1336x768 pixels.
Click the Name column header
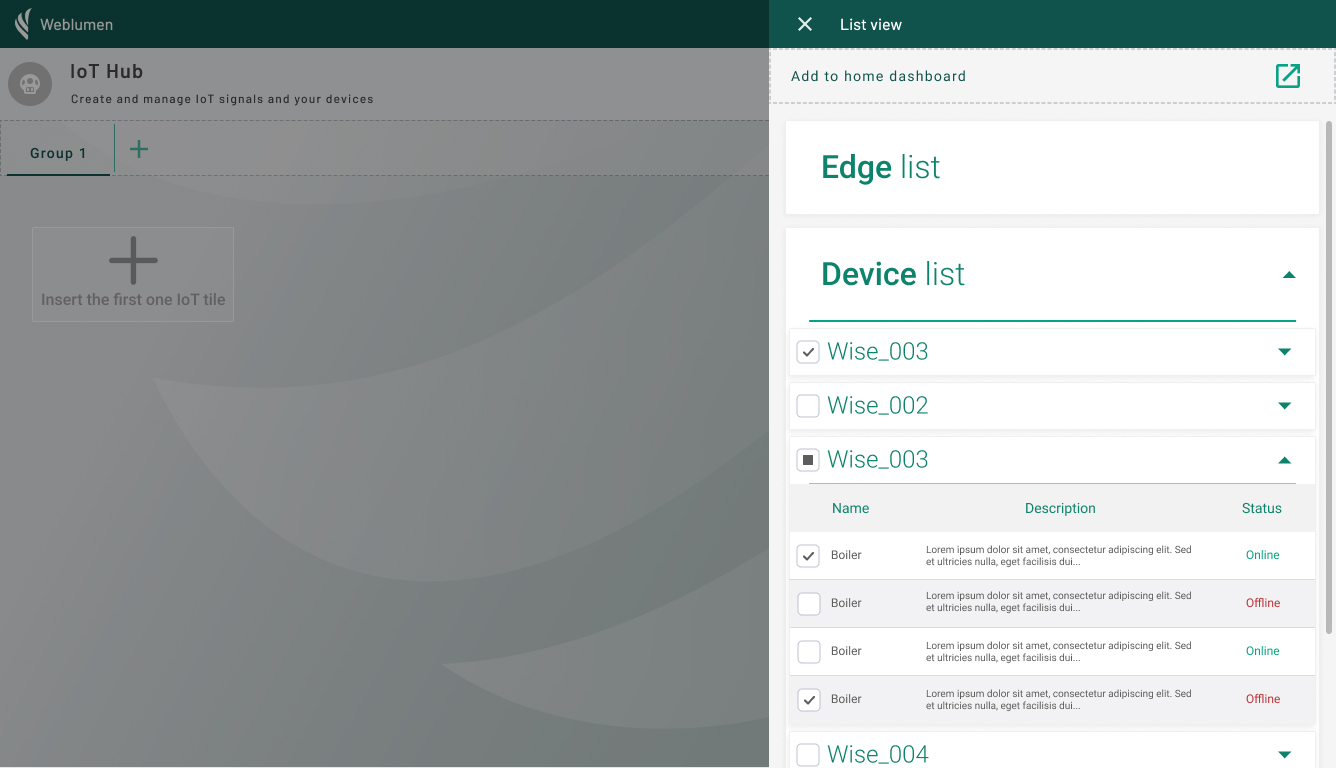850,508
